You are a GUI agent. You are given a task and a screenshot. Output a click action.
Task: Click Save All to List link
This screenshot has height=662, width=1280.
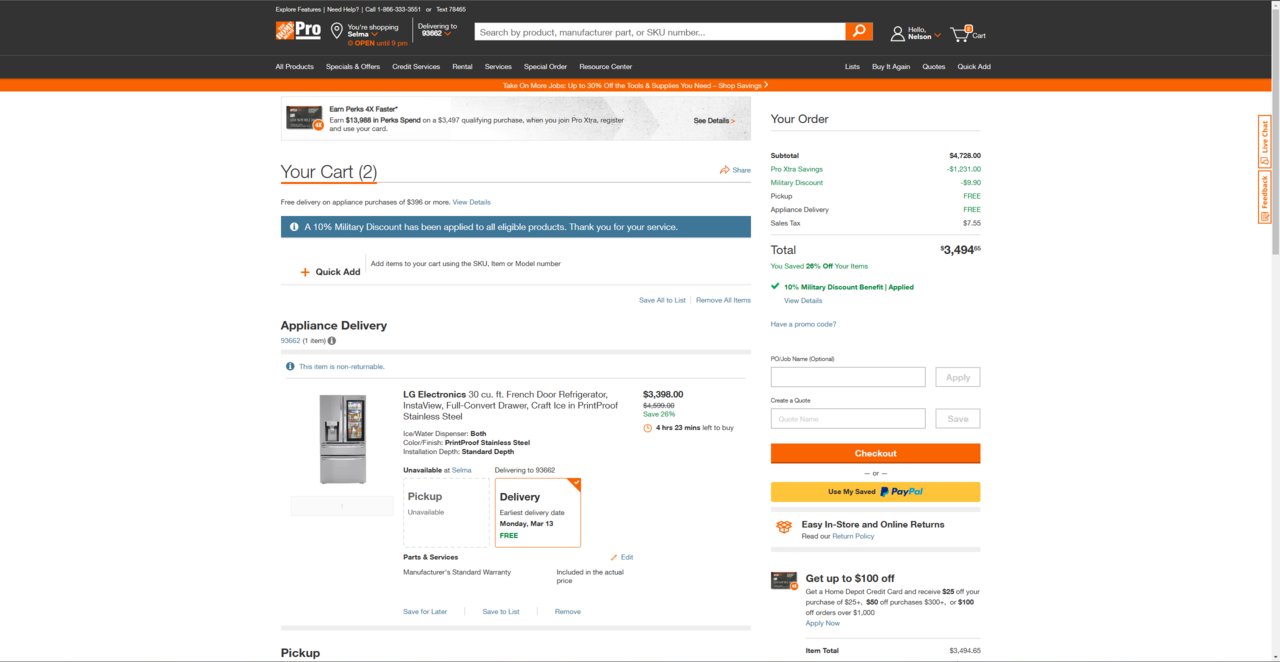tap(662, 300)
